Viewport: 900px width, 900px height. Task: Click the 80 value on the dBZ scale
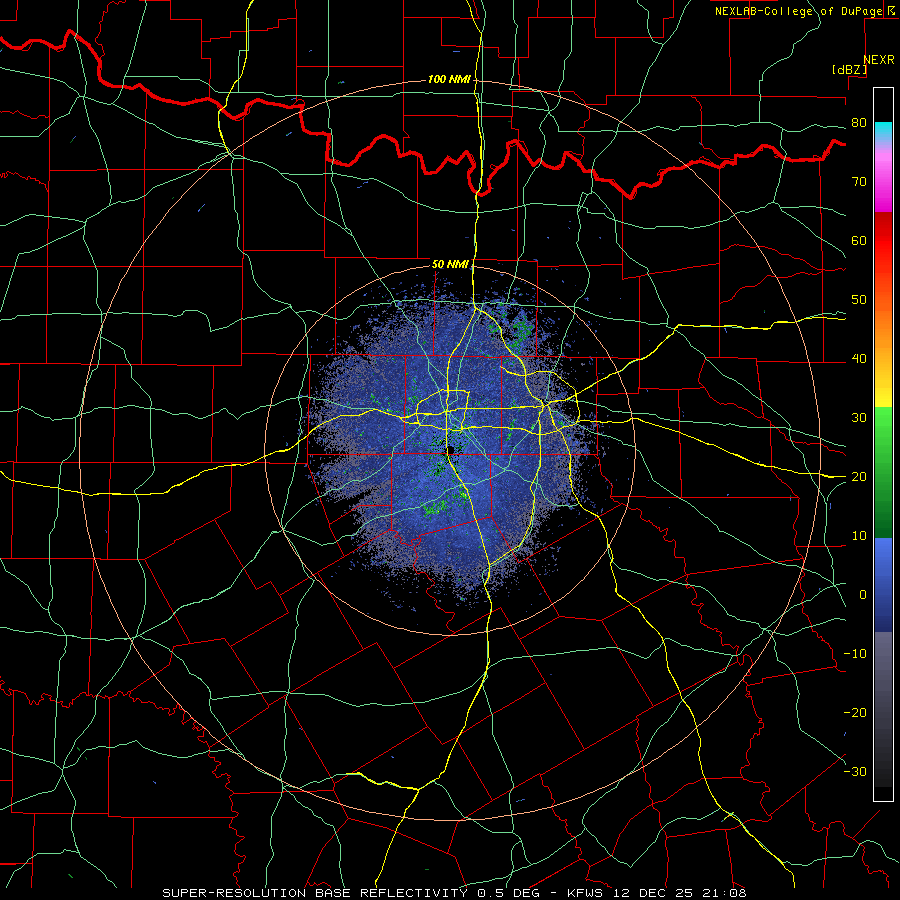tap(859, 123)
